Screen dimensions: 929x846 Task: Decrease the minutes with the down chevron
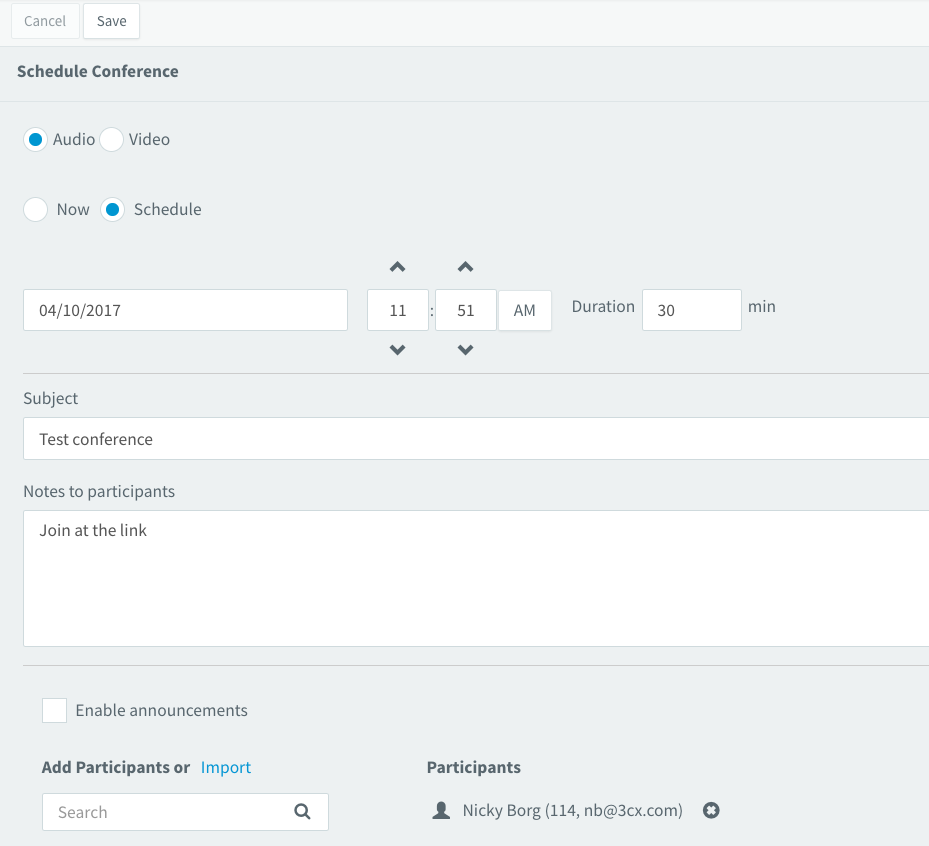tap(466, 350)
